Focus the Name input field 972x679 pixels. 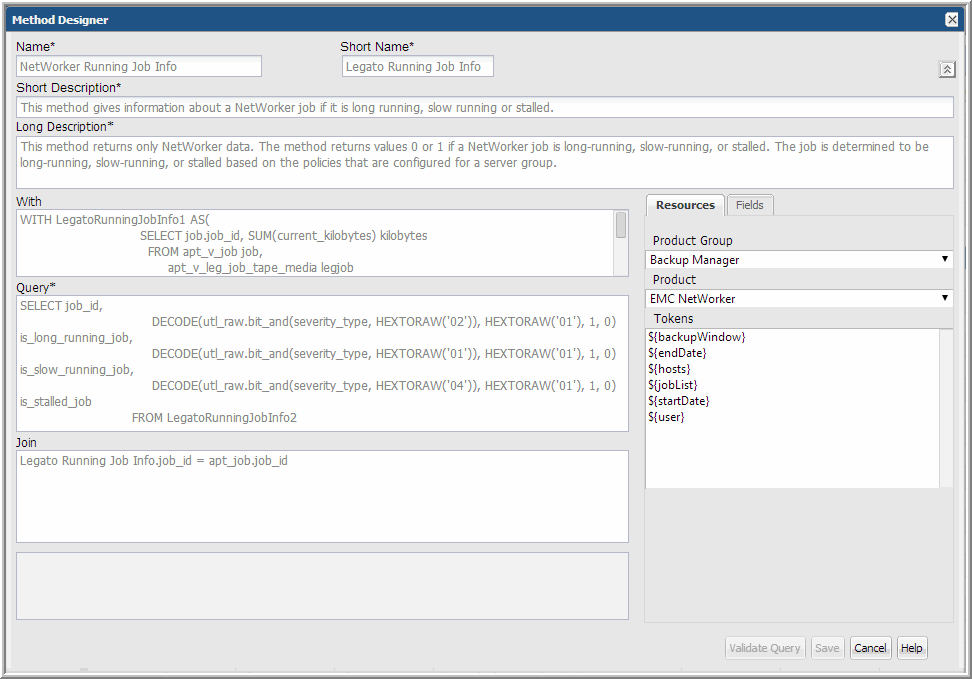click(139, 67)
